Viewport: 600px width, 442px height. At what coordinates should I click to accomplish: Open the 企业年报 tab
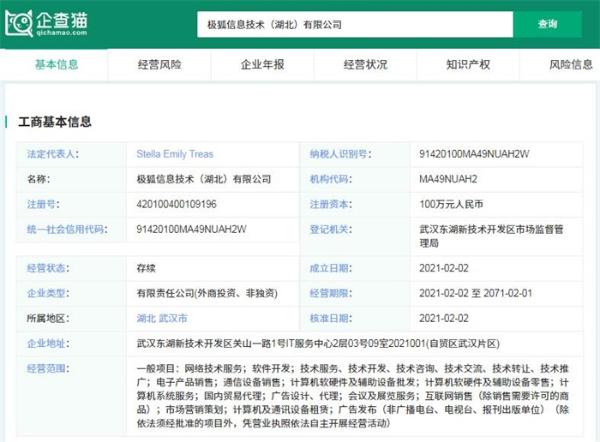262,65
